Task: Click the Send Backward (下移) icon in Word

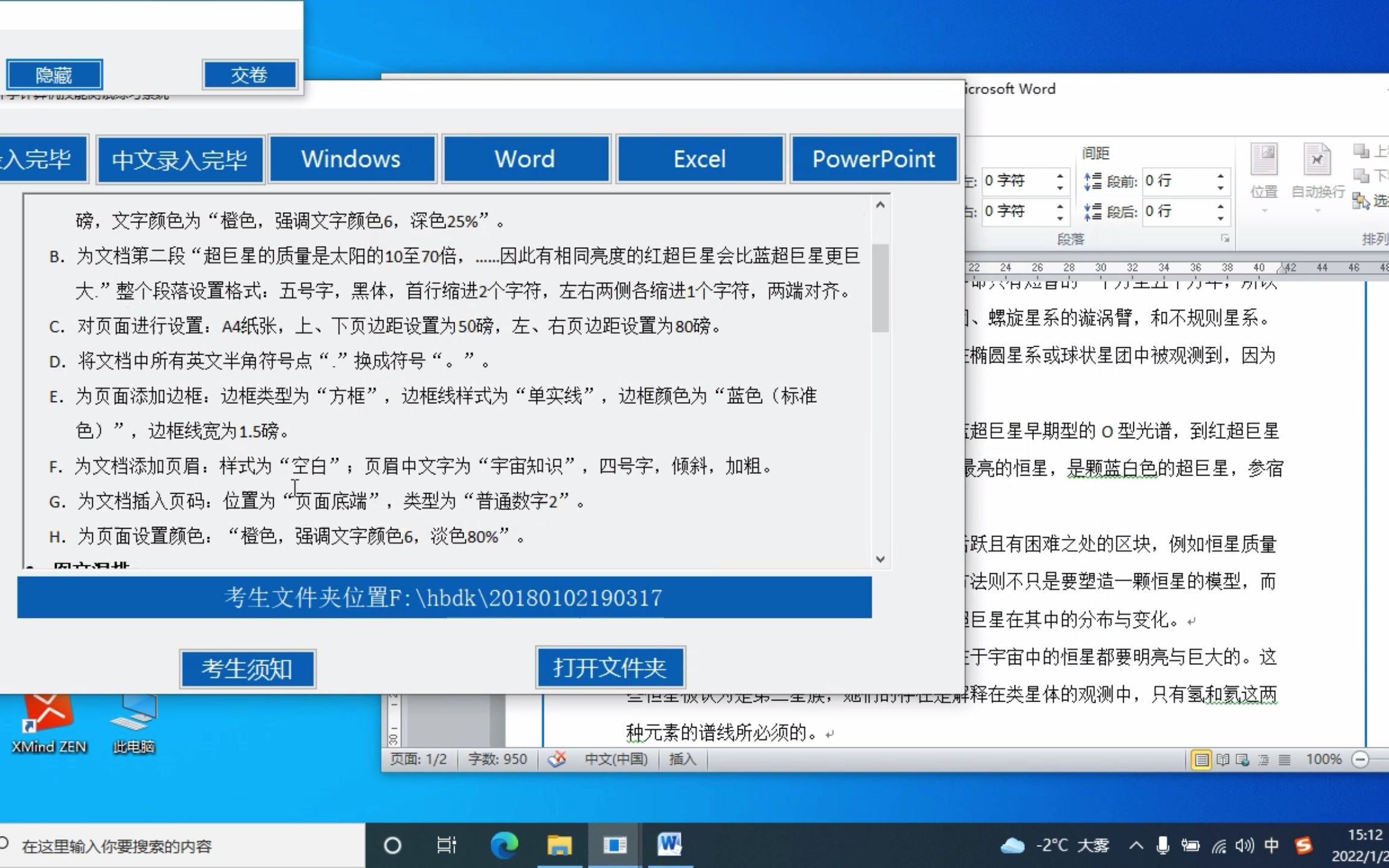Action: click(1361, 175)
